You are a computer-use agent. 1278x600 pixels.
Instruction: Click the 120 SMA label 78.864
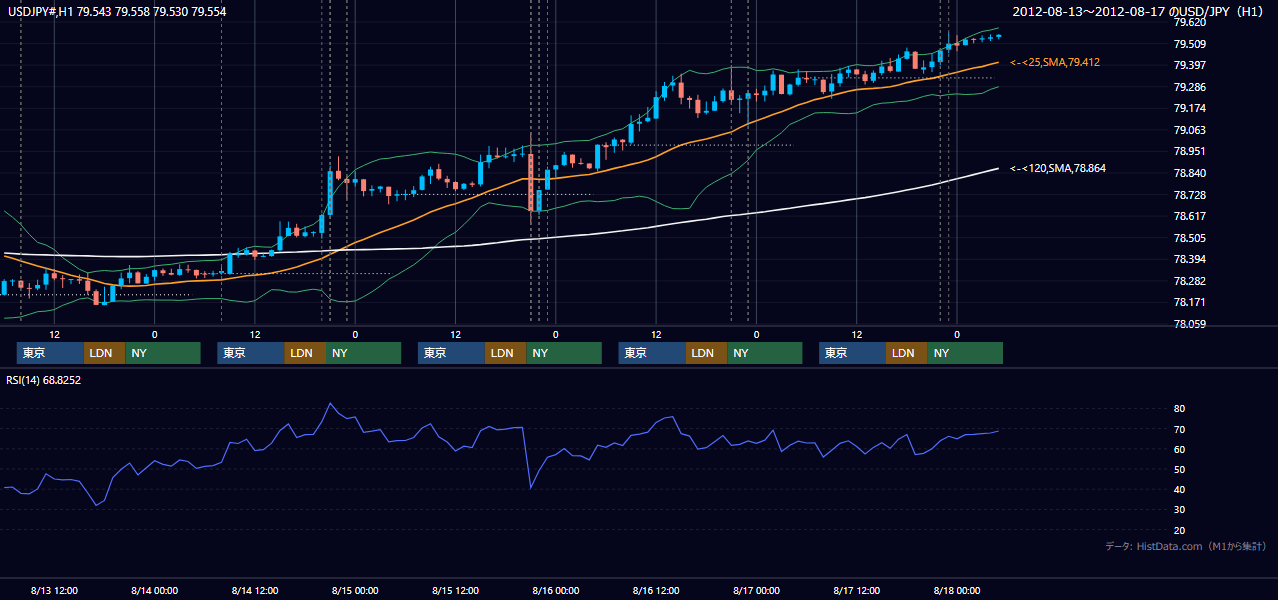point(1058,168)
